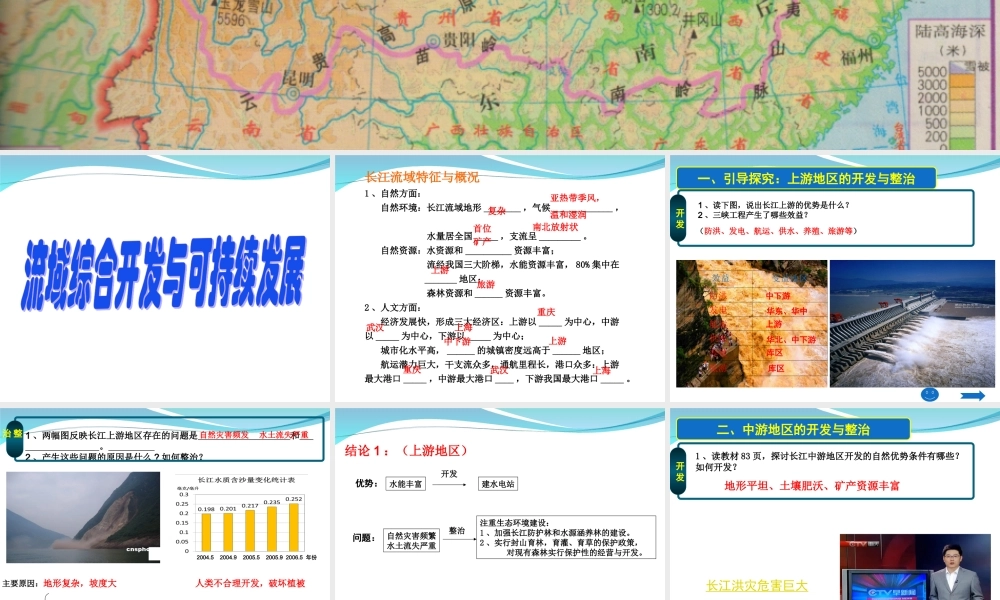Viewport: 1000px width, 600px height.
Task: Click the 福州 city marker on map
Action: tap(872, 40)
